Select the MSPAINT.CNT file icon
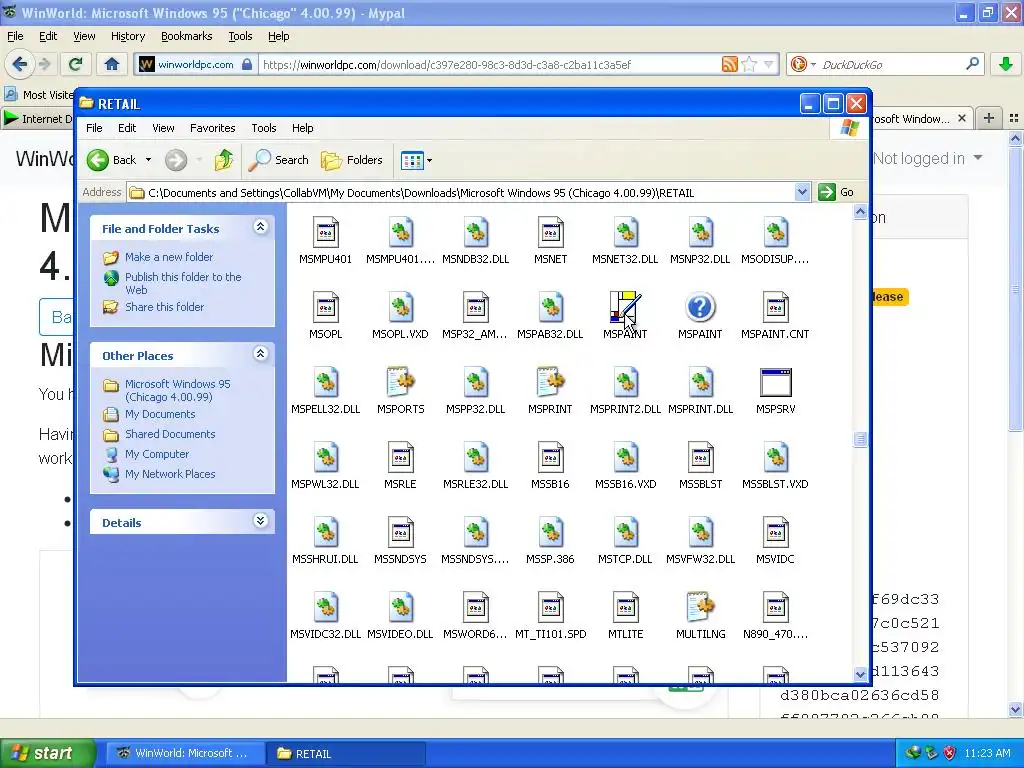 (x=775, y=307)
